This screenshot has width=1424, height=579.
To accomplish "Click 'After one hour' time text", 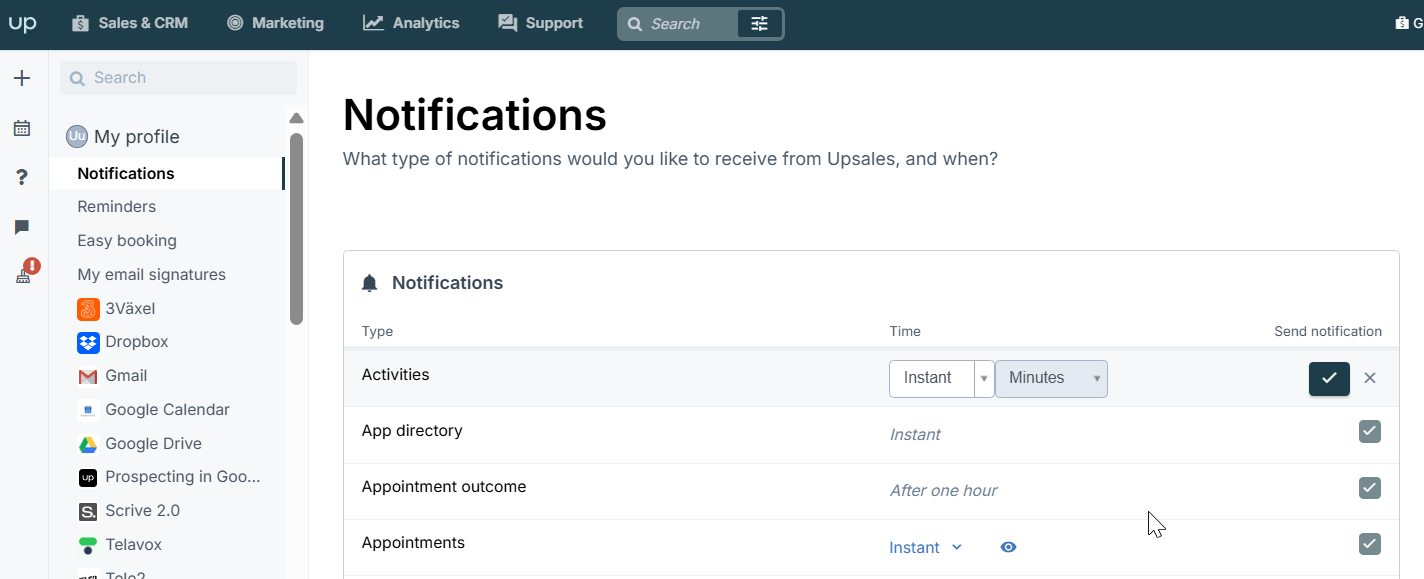I will click(x=943, y=491).
